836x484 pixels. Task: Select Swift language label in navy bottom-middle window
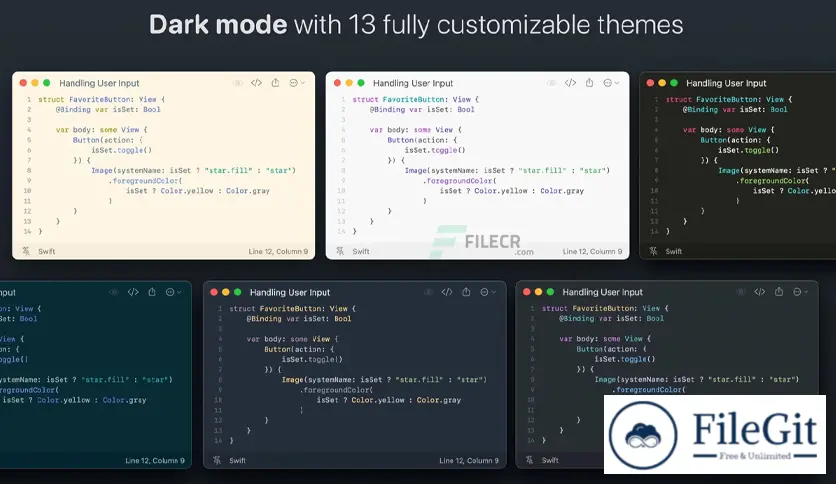237,461
